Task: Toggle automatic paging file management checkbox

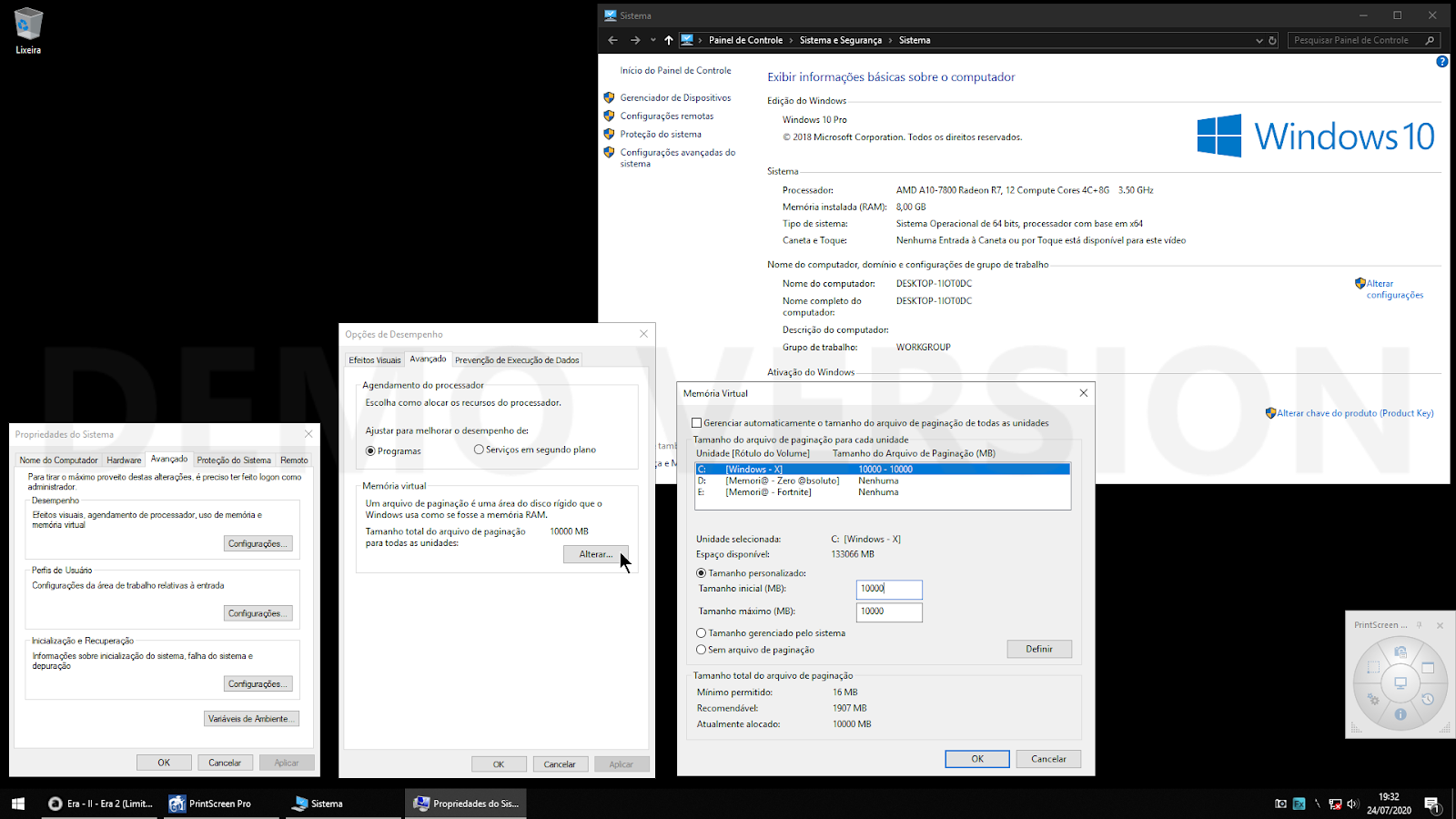Action: (x=697, y=423)
